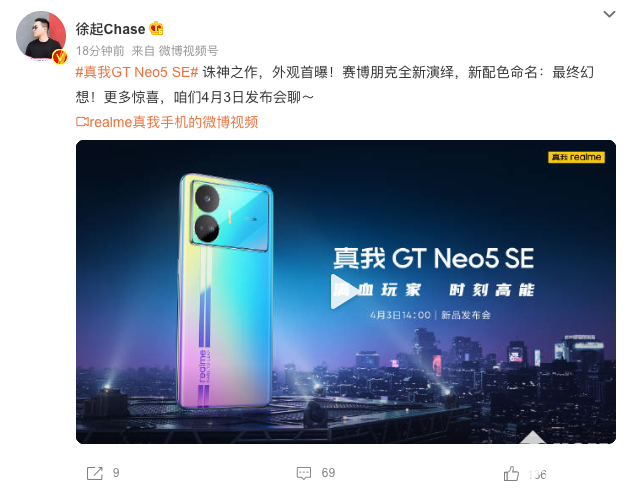631x492 pixels.
Task: Click the crown membership badge icon
Action: tap(156, 29)
